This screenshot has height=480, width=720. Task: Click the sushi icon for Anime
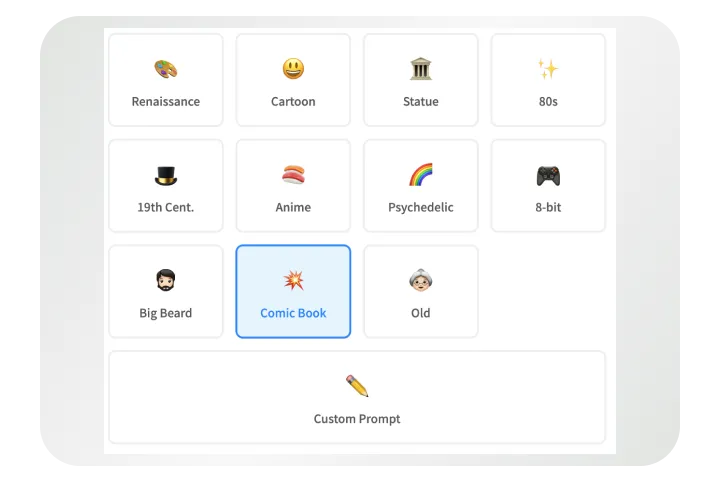[x=293, y=175]
